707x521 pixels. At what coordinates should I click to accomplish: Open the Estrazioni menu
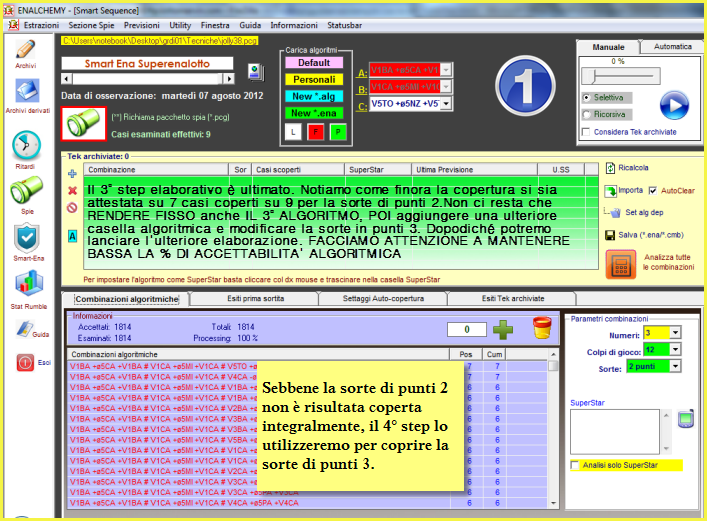point(41,25)
